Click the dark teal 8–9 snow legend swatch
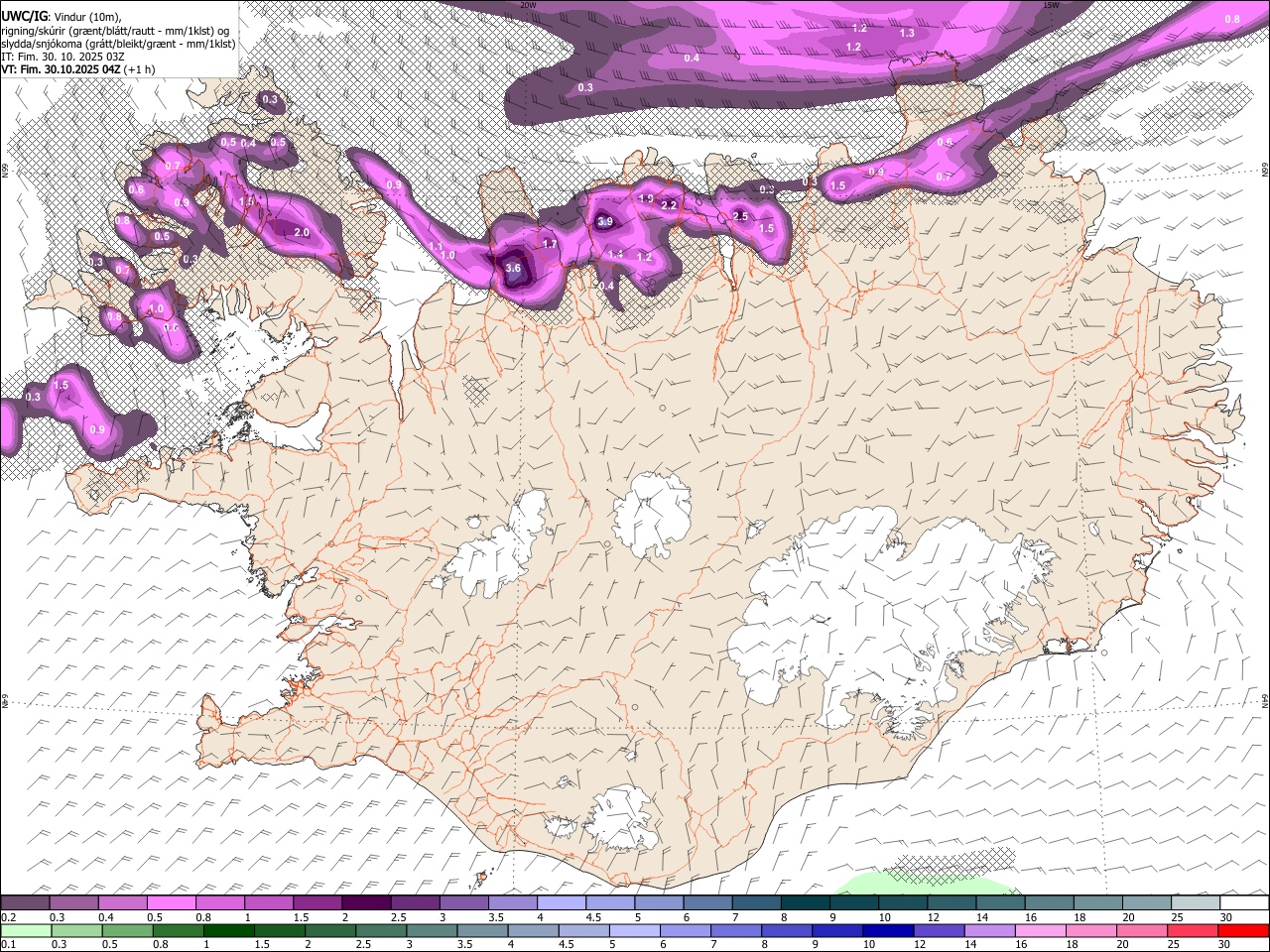Viewport: 1270px width, 952px height. click(804, 903)
